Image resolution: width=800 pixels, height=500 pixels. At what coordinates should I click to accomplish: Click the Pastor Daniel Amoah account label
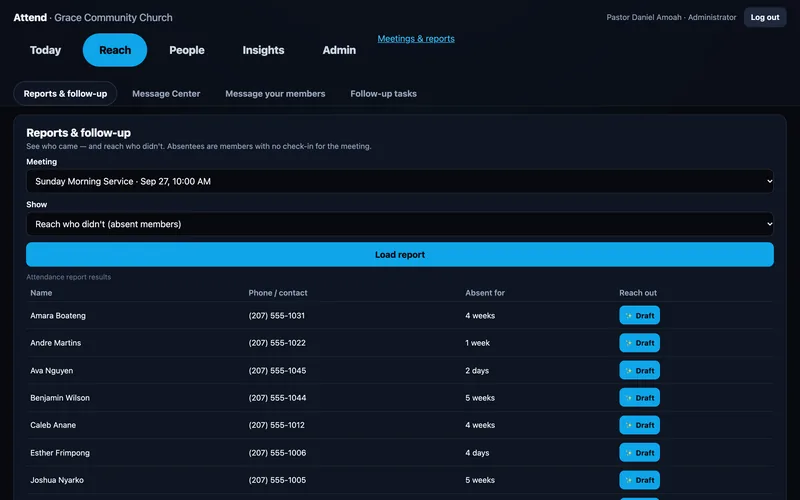point(671,17)
